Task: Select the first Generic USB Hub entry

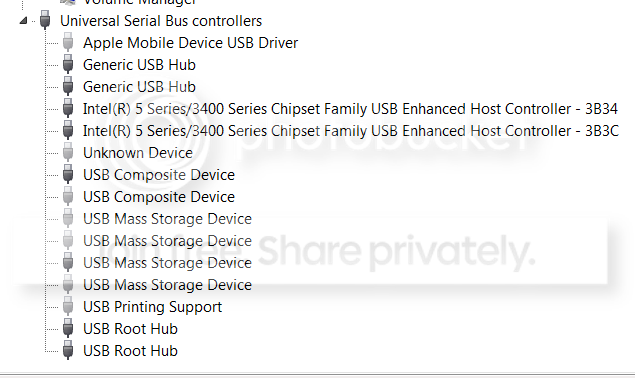Action: point(139,65)
